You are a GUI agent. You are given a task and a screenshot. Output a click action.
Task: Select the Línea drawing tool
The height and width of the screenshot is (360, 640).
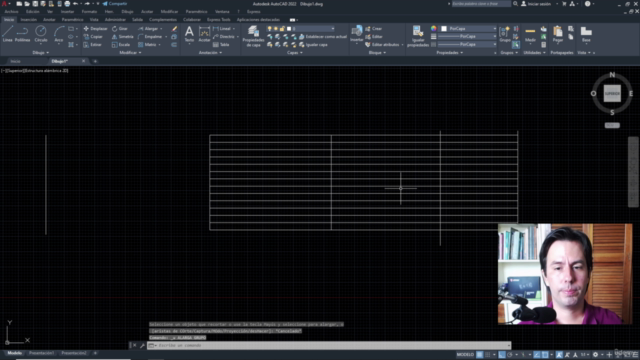[7, 33]
